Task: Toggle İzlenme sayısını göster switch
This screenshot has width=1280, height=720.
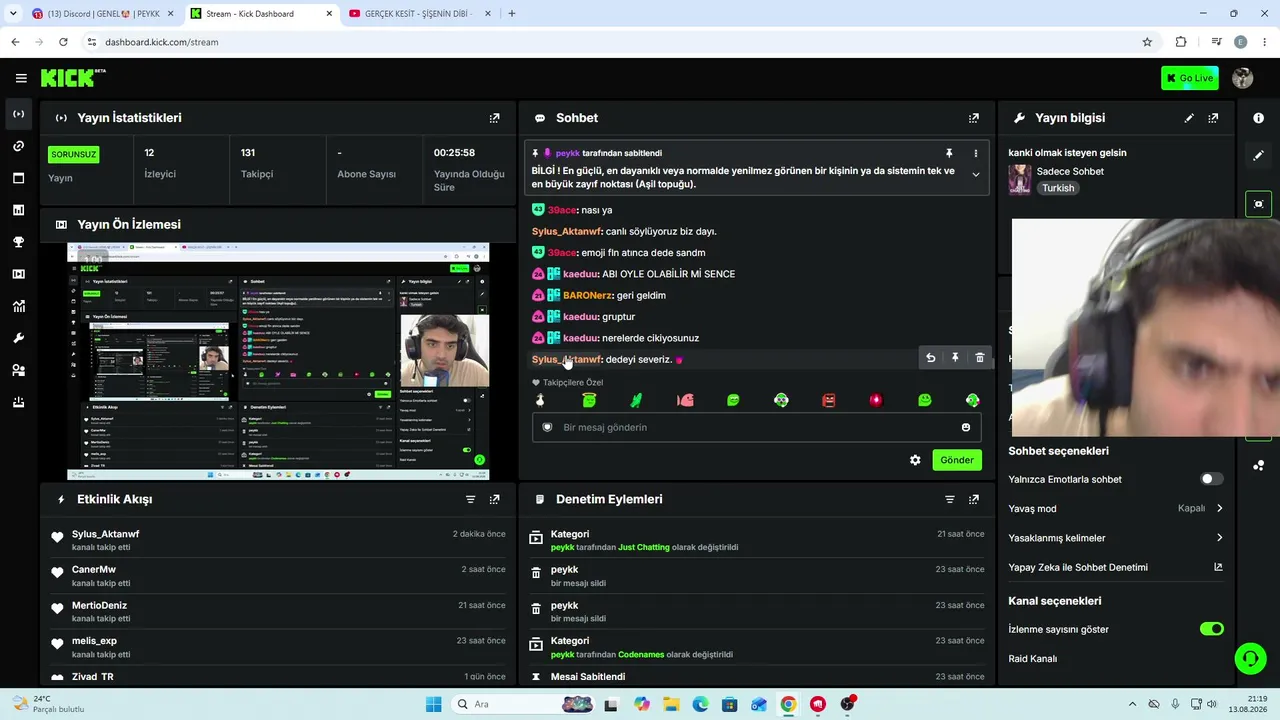Action: point(1211,629)
